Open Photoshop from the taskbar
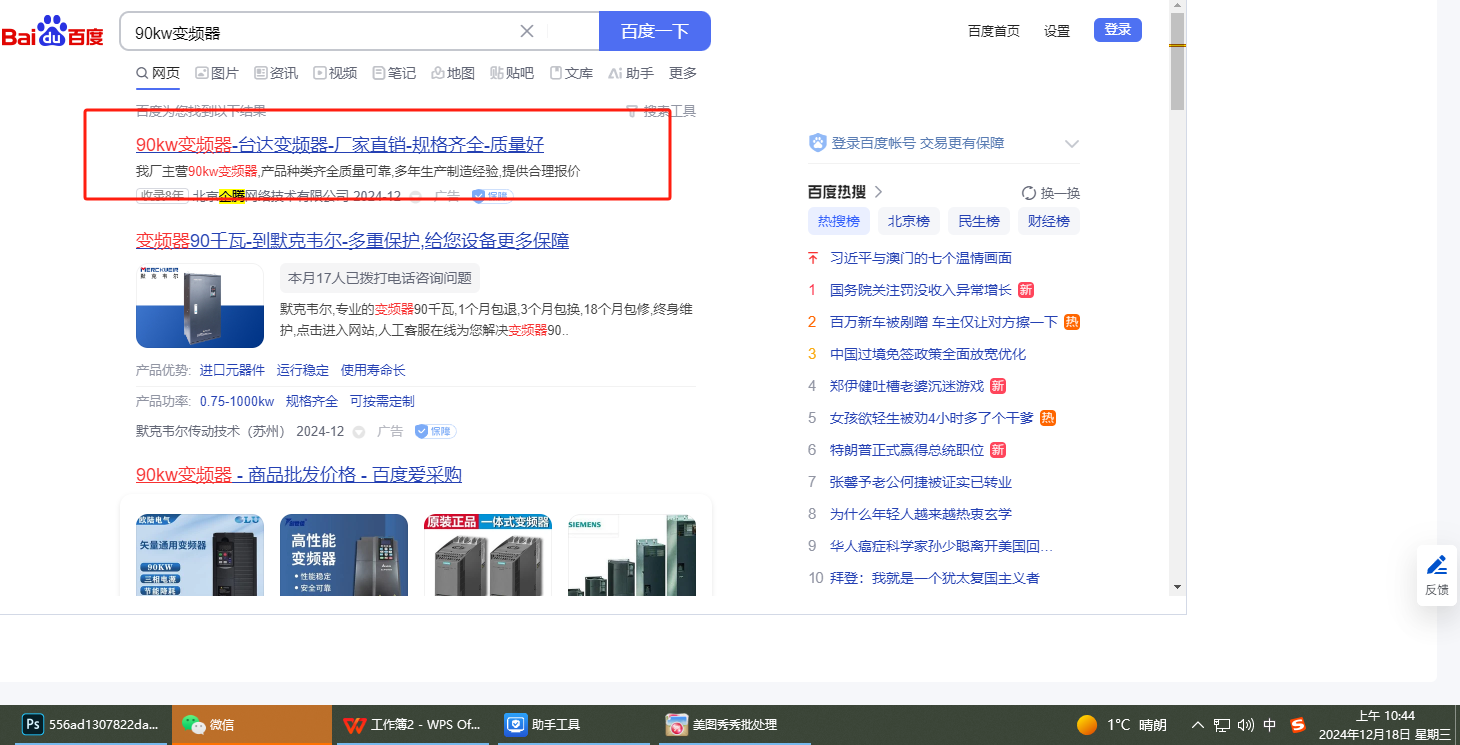This screenshot has width=1460, height=745. (32, 724)
